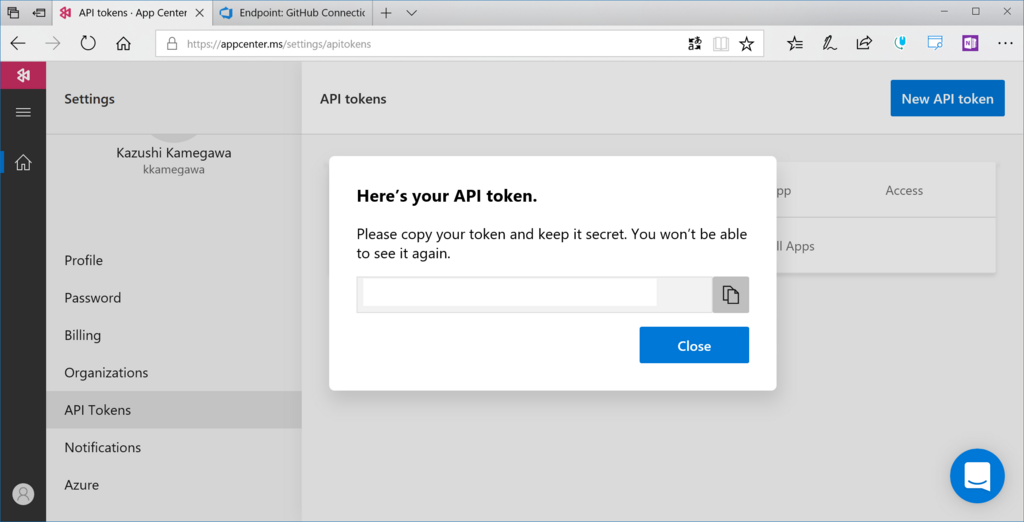This screenshot has width=1024, height=522.
Task: Open the Profile settings item
Action: (x=84, y=260)
